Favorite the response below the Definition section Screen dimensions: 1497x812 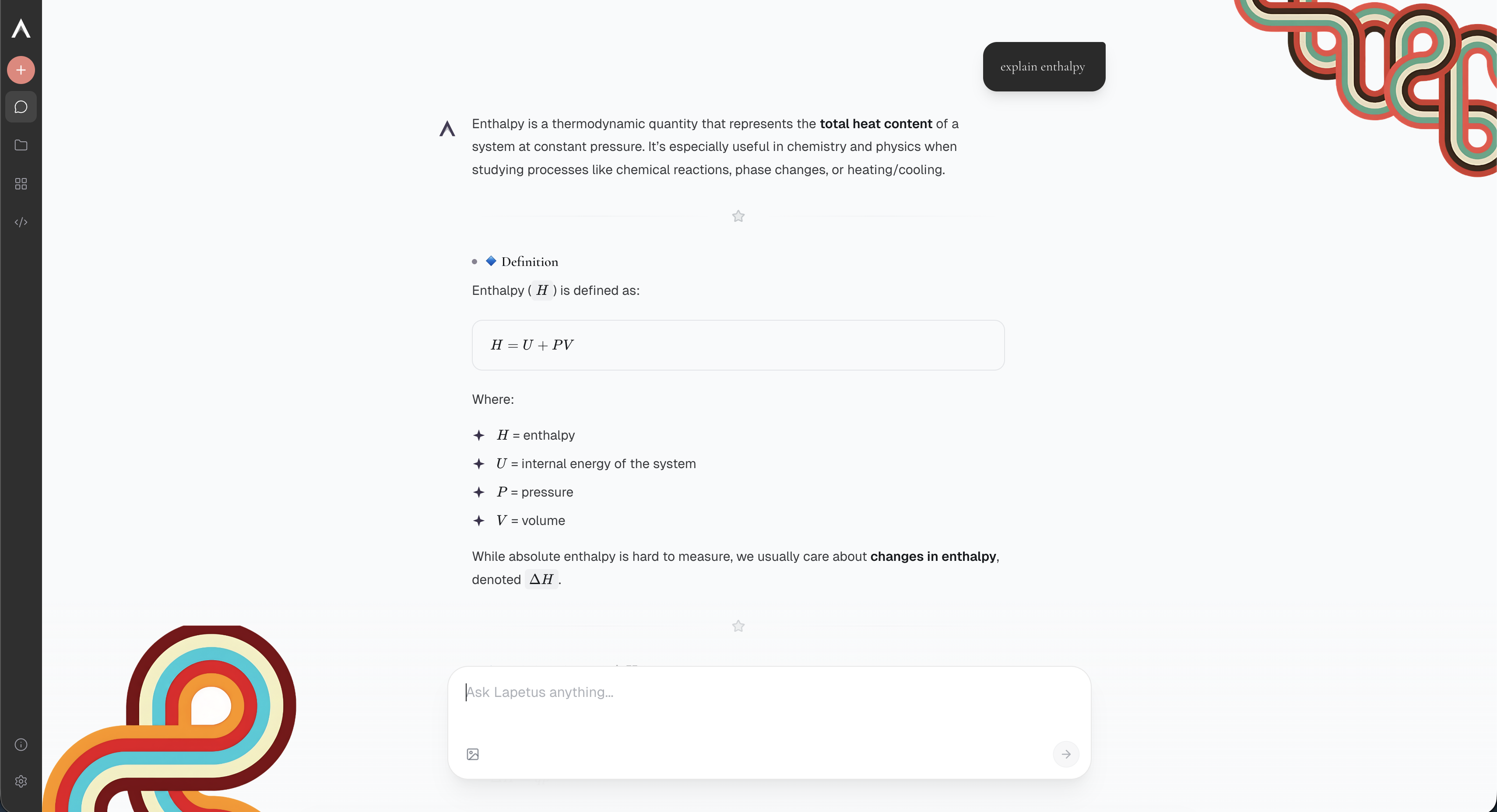[738, 626]
